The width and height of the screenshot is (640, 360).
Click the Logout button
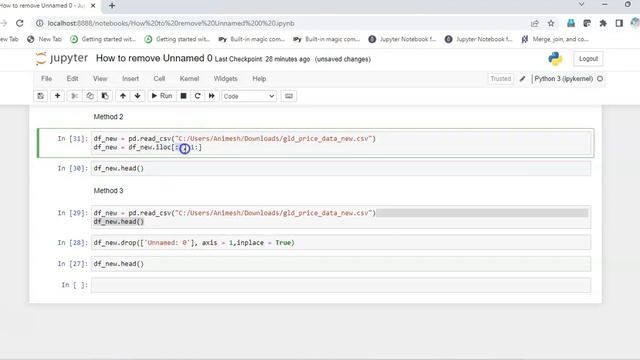588,59
